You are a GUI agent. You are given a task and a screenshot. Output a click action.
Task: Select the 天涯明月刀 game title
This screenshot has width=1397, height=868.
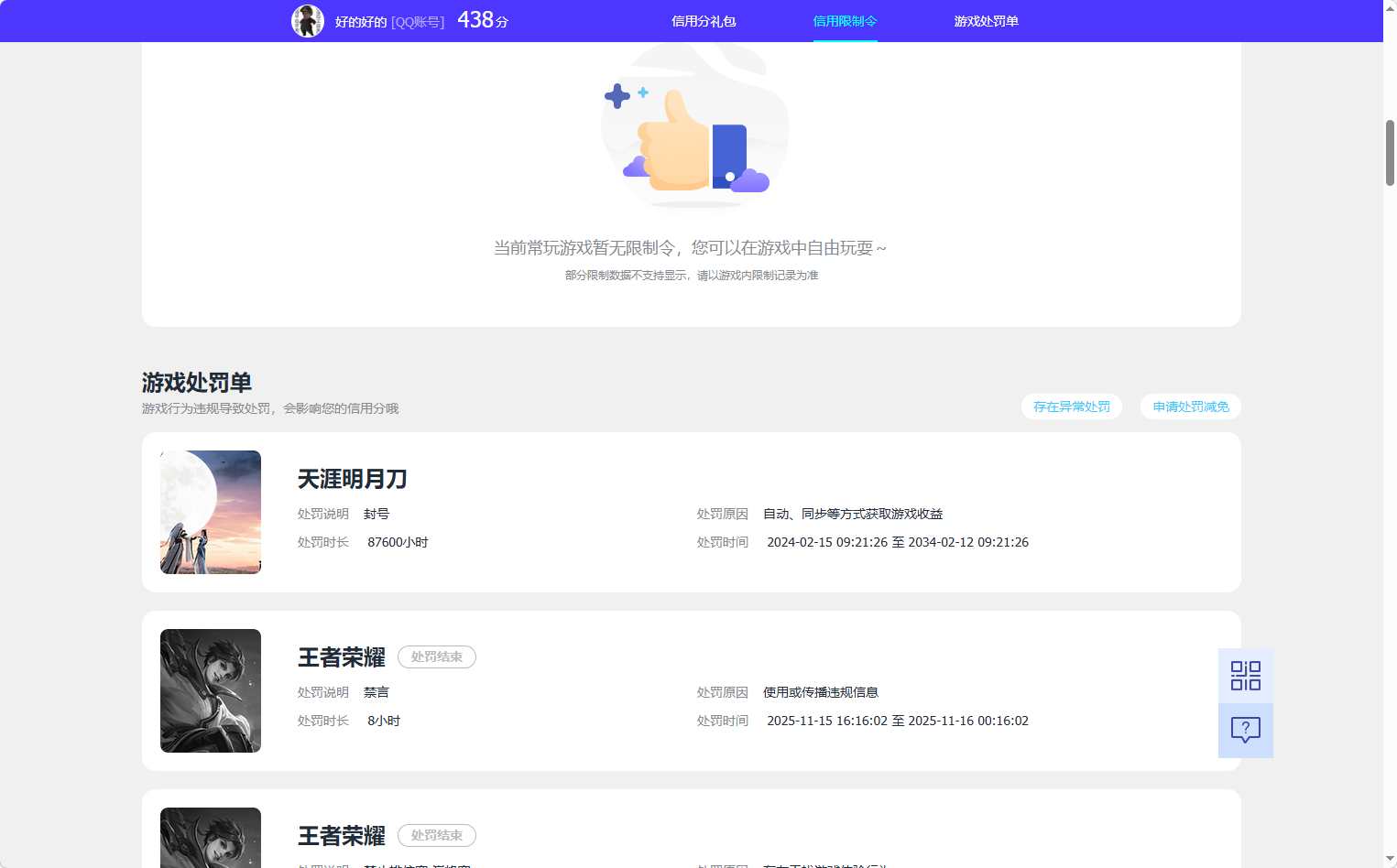[x=352, y=479]
